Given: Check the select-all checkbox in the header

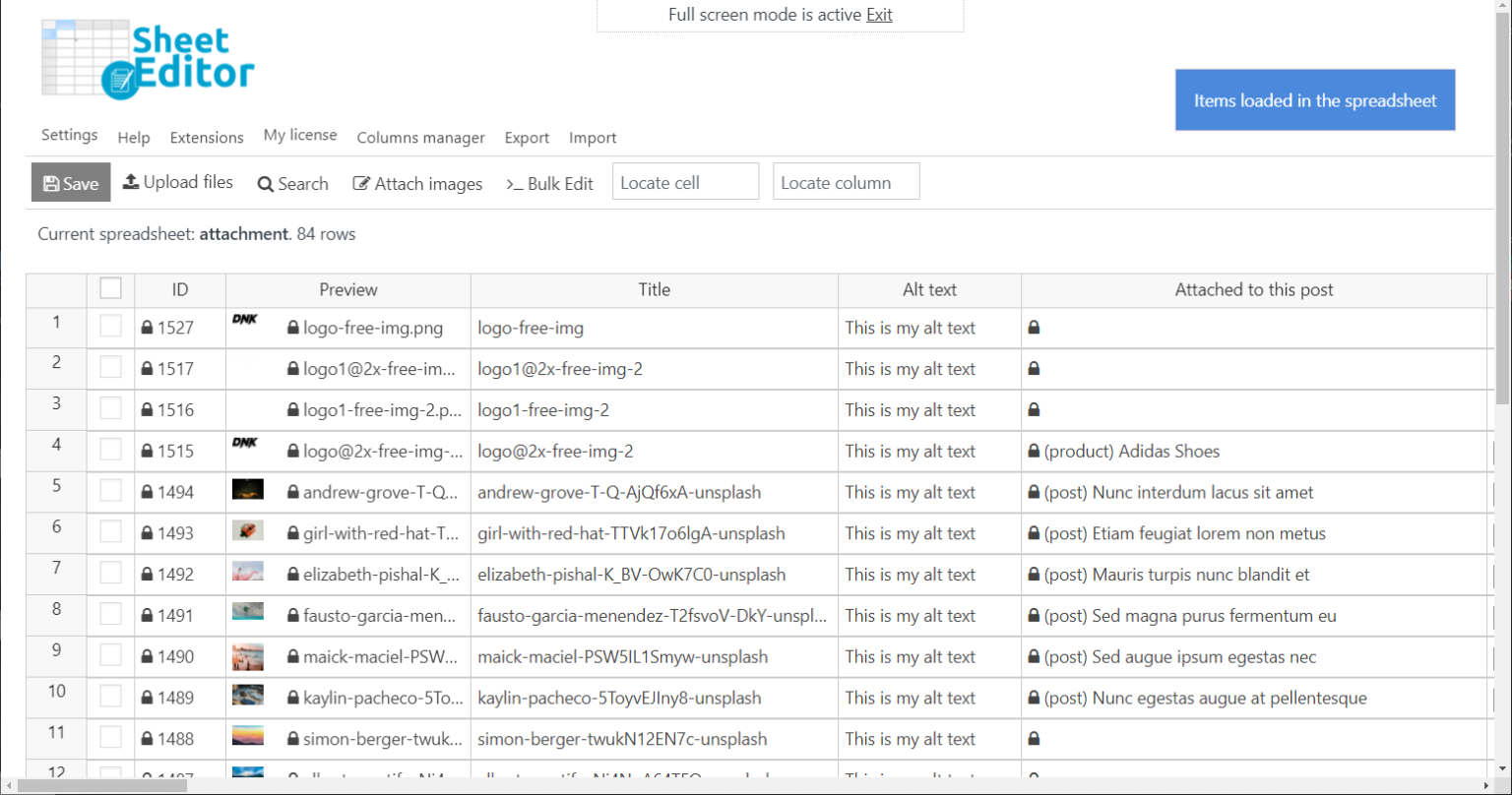Looking at the screenshot, I should click(110, 288).
